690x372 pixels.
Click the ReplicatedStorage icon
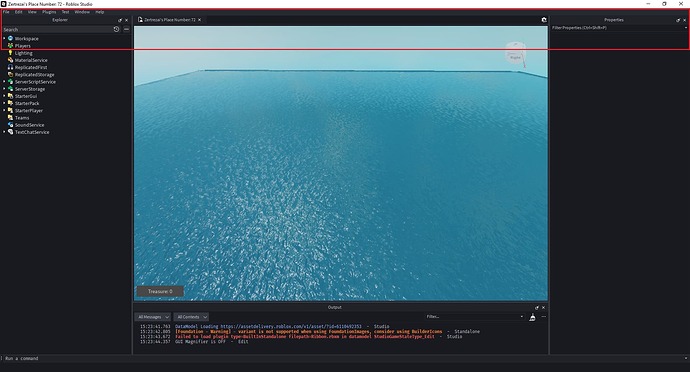[x=11, y=74]
